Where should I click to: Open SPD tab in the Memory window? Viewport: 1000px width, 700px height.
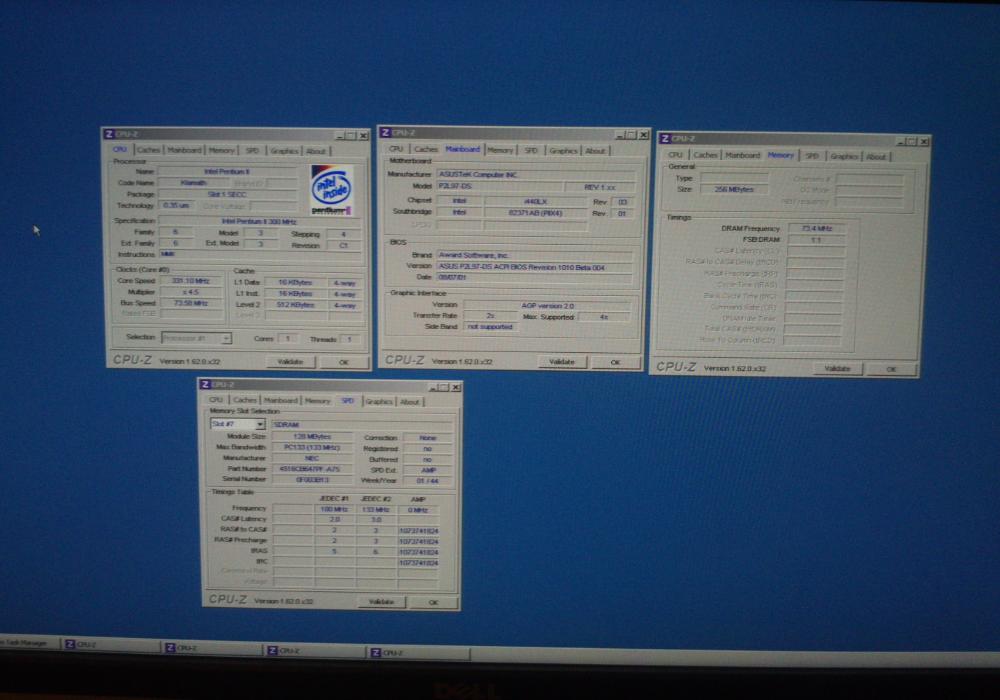[x=811, y=156]
